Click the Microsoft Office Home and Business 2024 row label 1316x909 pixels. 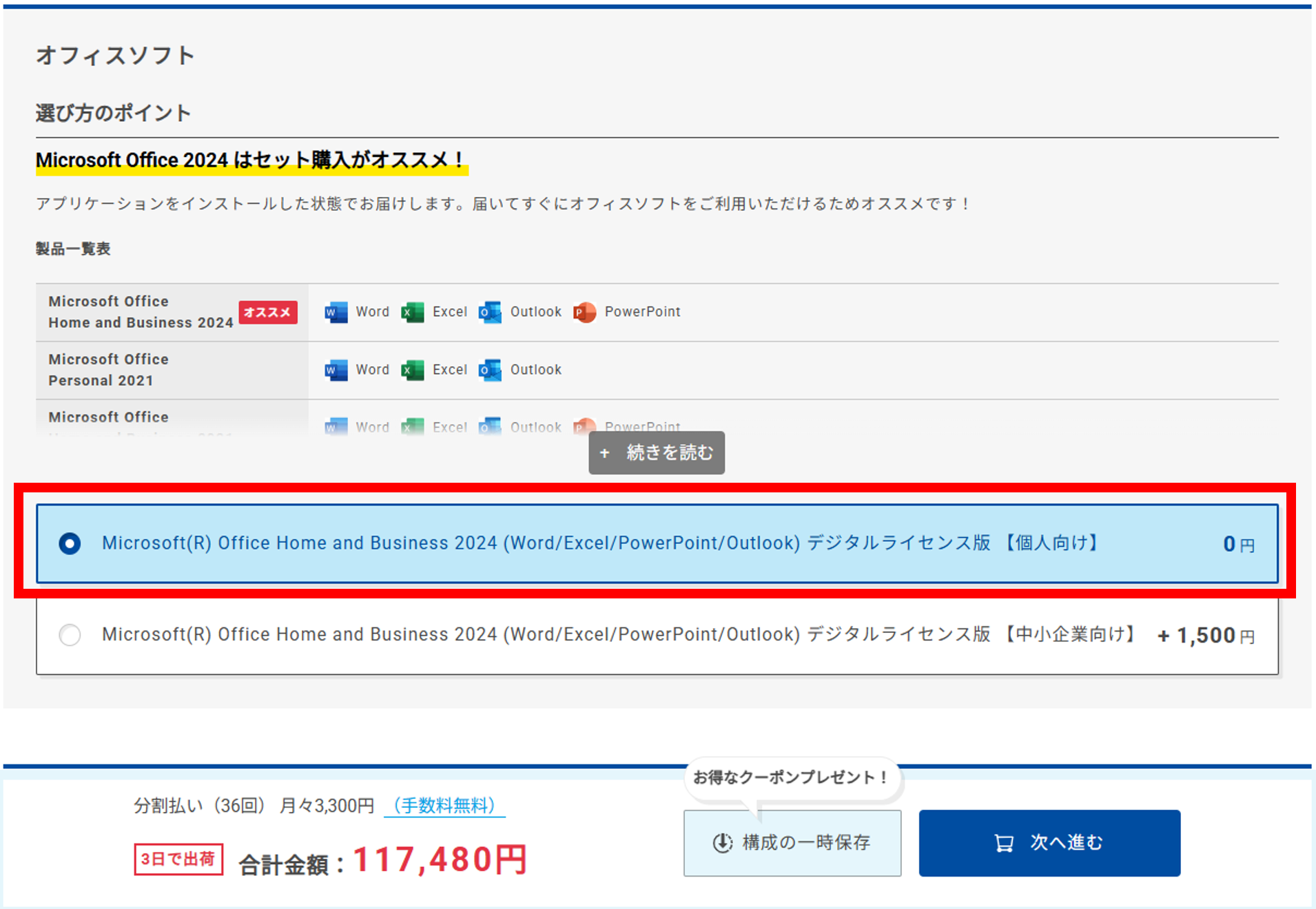click(141, 312)
